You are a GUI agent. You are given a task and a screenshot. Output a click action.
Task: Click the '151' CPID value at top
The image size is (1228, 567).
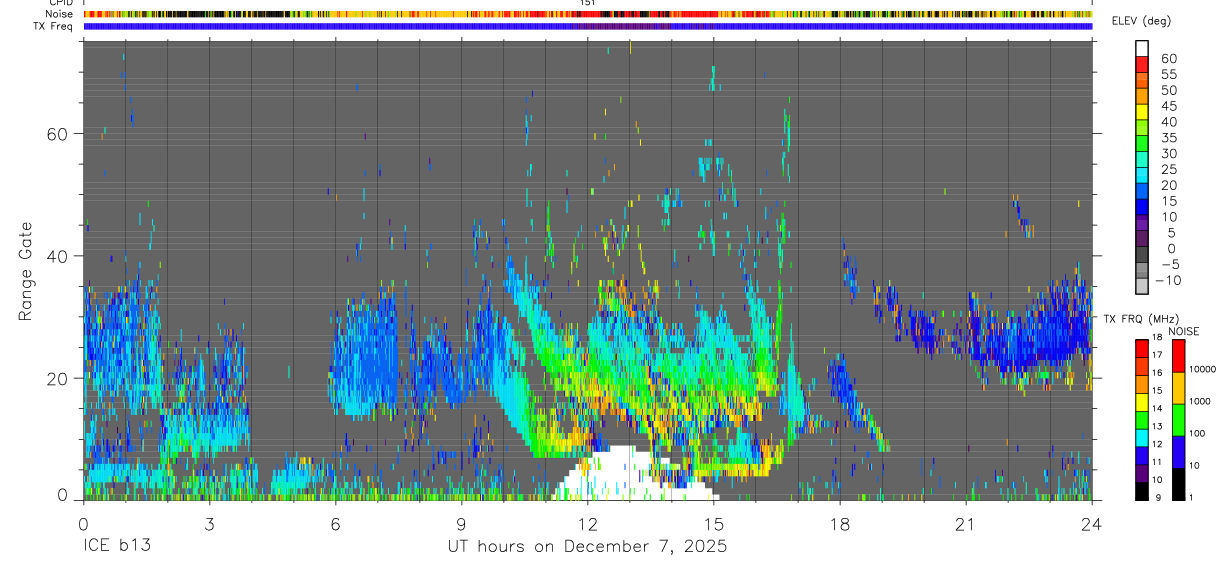[x=587, y=3]
